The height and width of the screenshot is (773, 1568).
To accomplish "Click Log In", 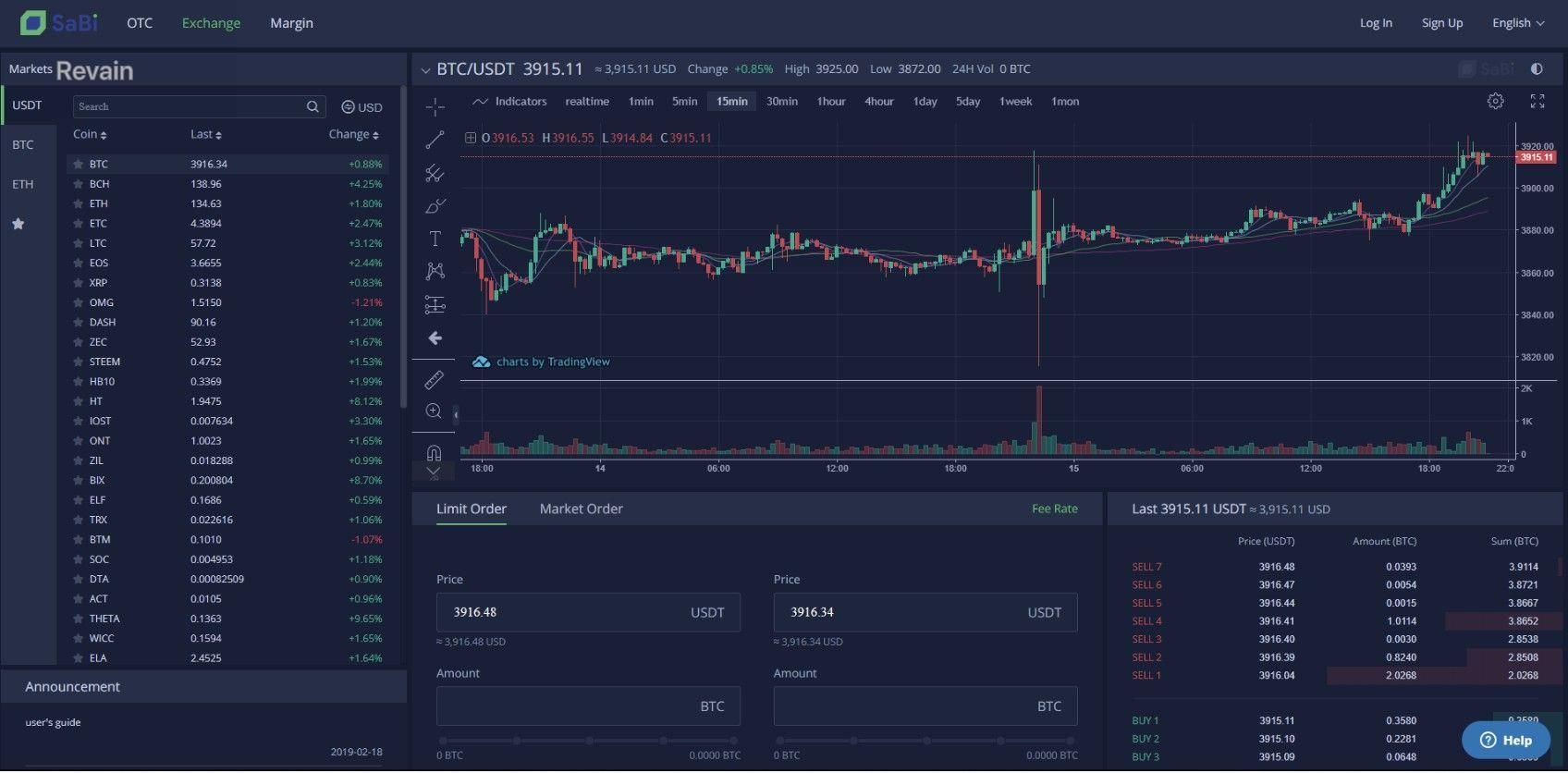I will (1376, 23).
